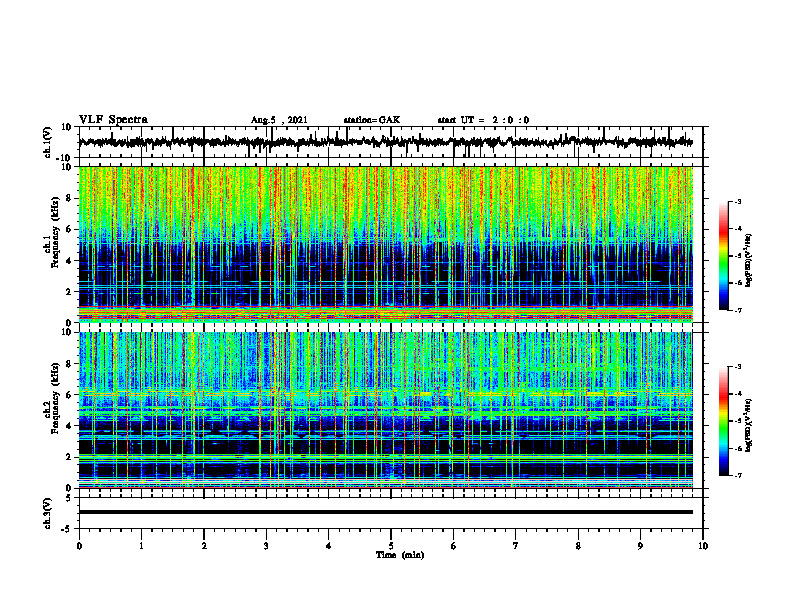This screenshot has width=792, height=612.
Task: Click time axis tick label "7"
Action: [516, 546]
